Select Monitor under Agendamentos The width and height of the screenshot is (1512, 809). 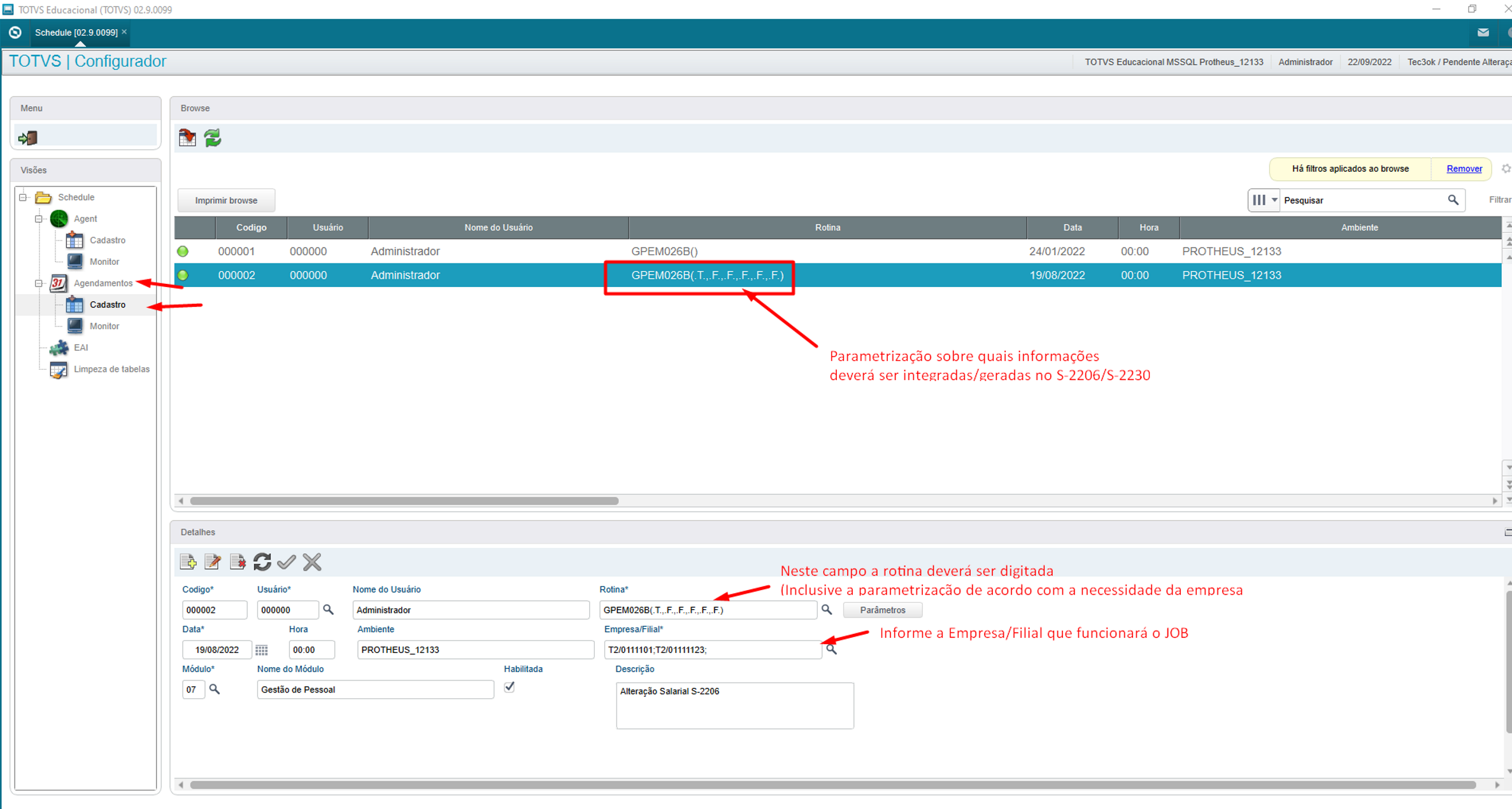[104, 326]
